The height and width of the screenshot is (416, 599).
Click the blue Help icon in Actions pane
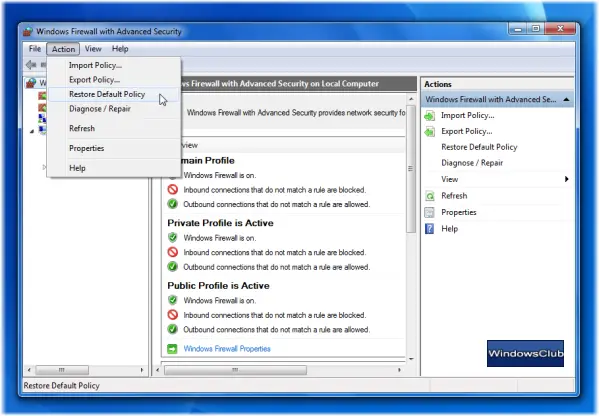pyautogui.click(x=430, y=229)
